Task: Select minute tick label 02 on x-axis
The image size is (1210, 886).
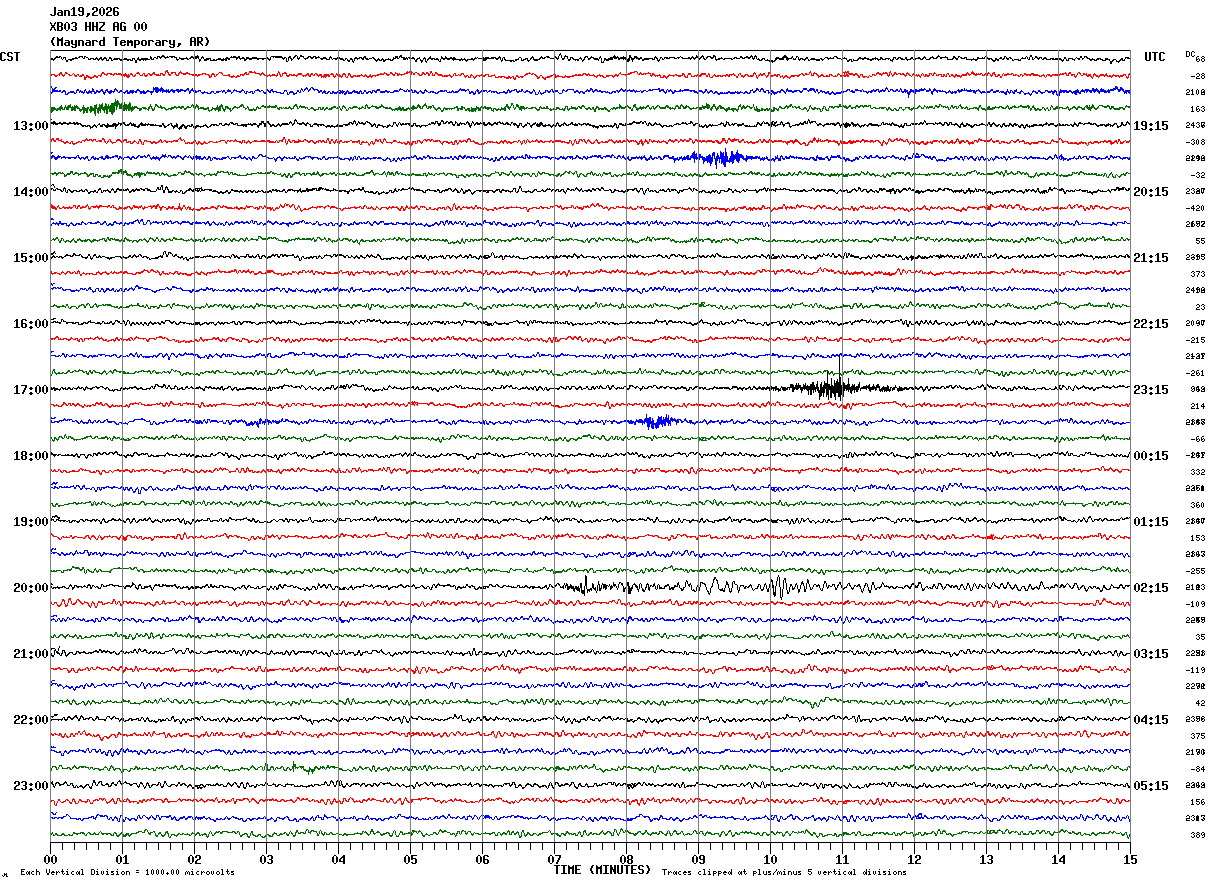Action: pyautogui.click(x=194, y=859)
